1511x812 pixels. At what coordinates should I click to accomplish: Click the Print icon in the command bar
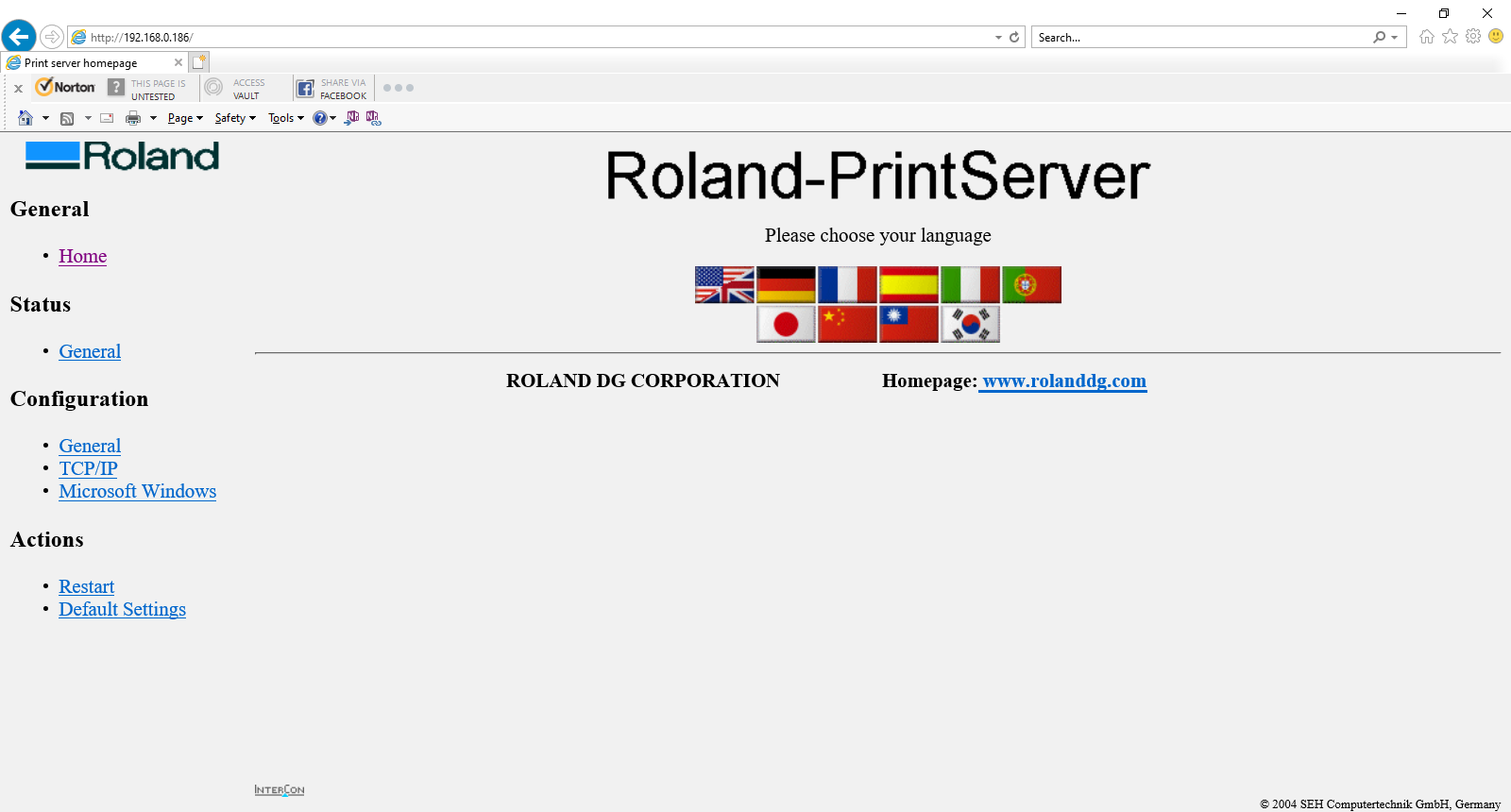pyautogui.click(x=133, y=118)
